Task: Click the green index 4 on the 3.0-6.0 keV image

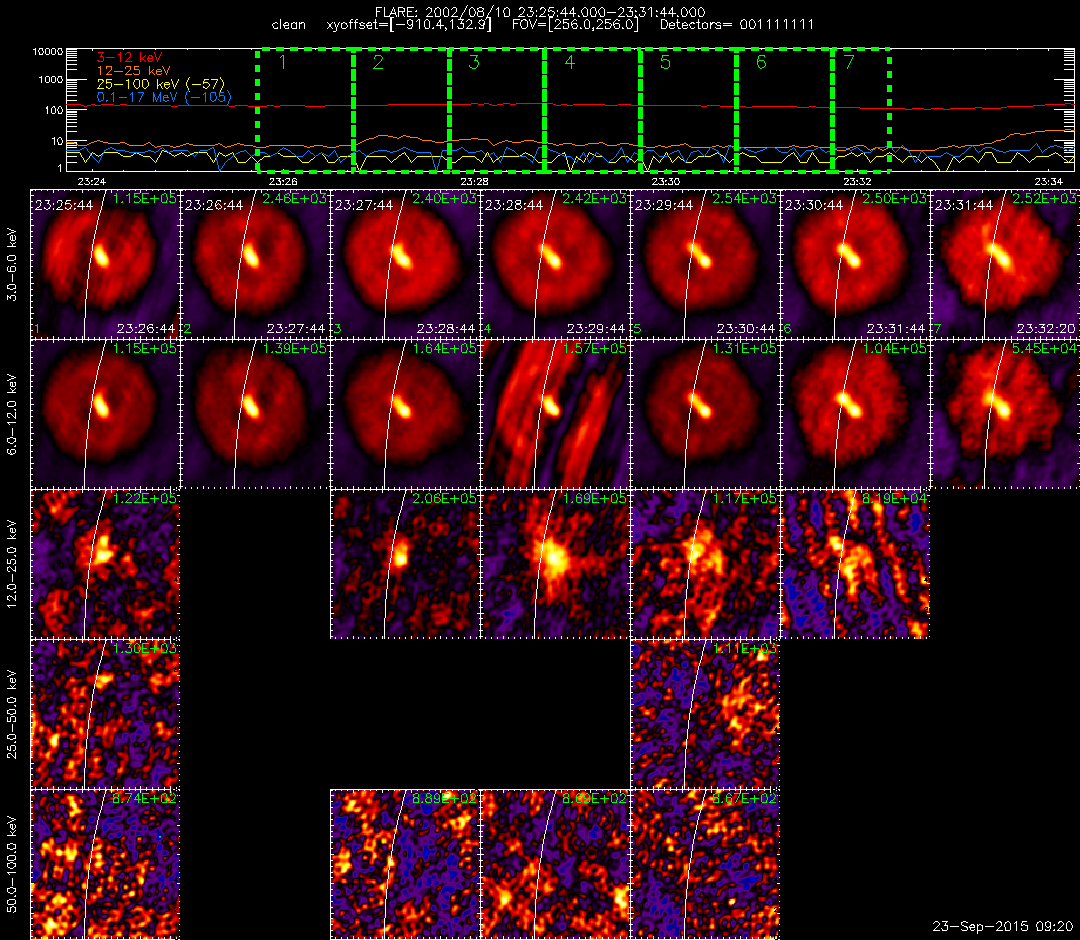Action: (x=488, y=329)
